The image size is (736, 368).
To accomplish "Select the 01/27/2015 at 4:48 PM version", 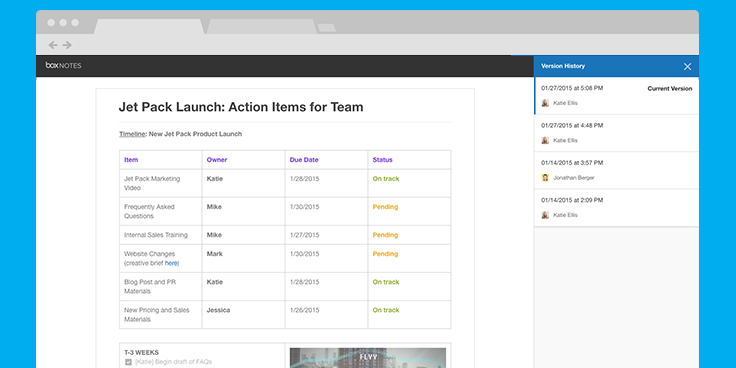I will 616,133.
